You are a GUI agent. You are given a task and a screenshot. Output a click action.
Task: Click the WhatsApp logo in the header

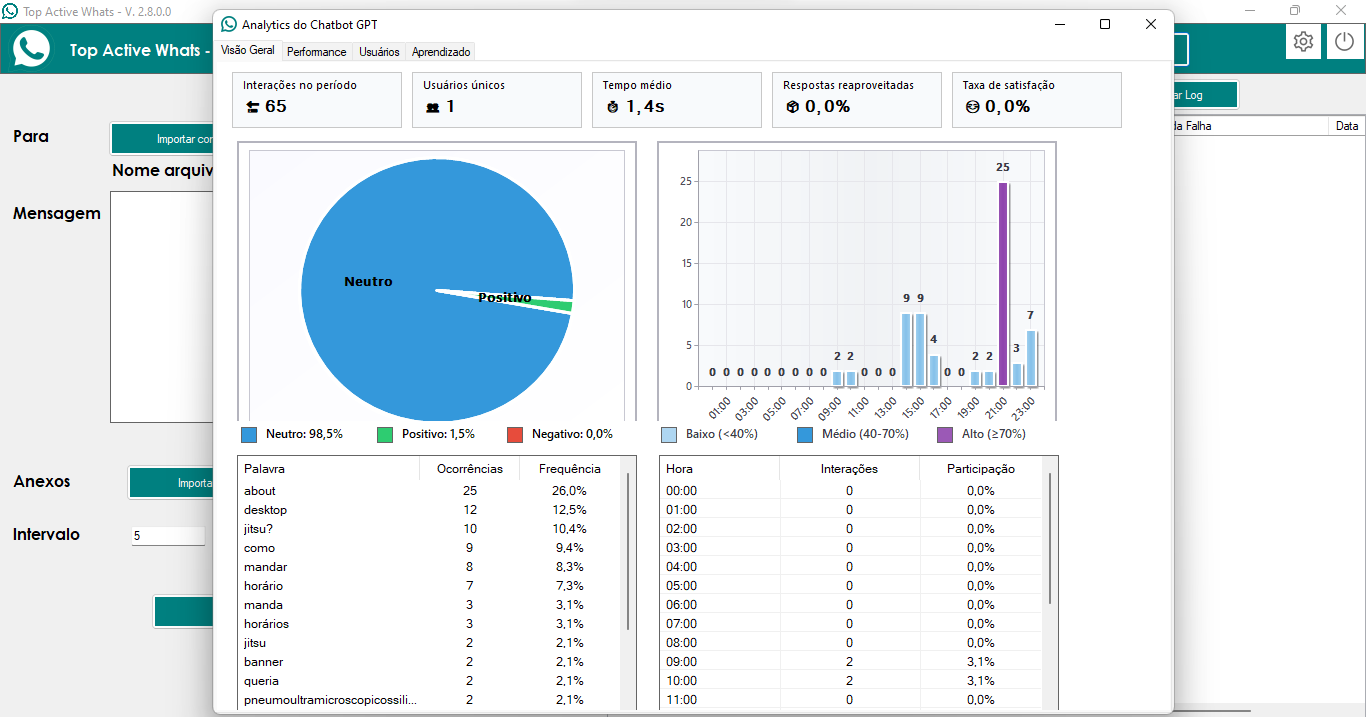[32, 48]
